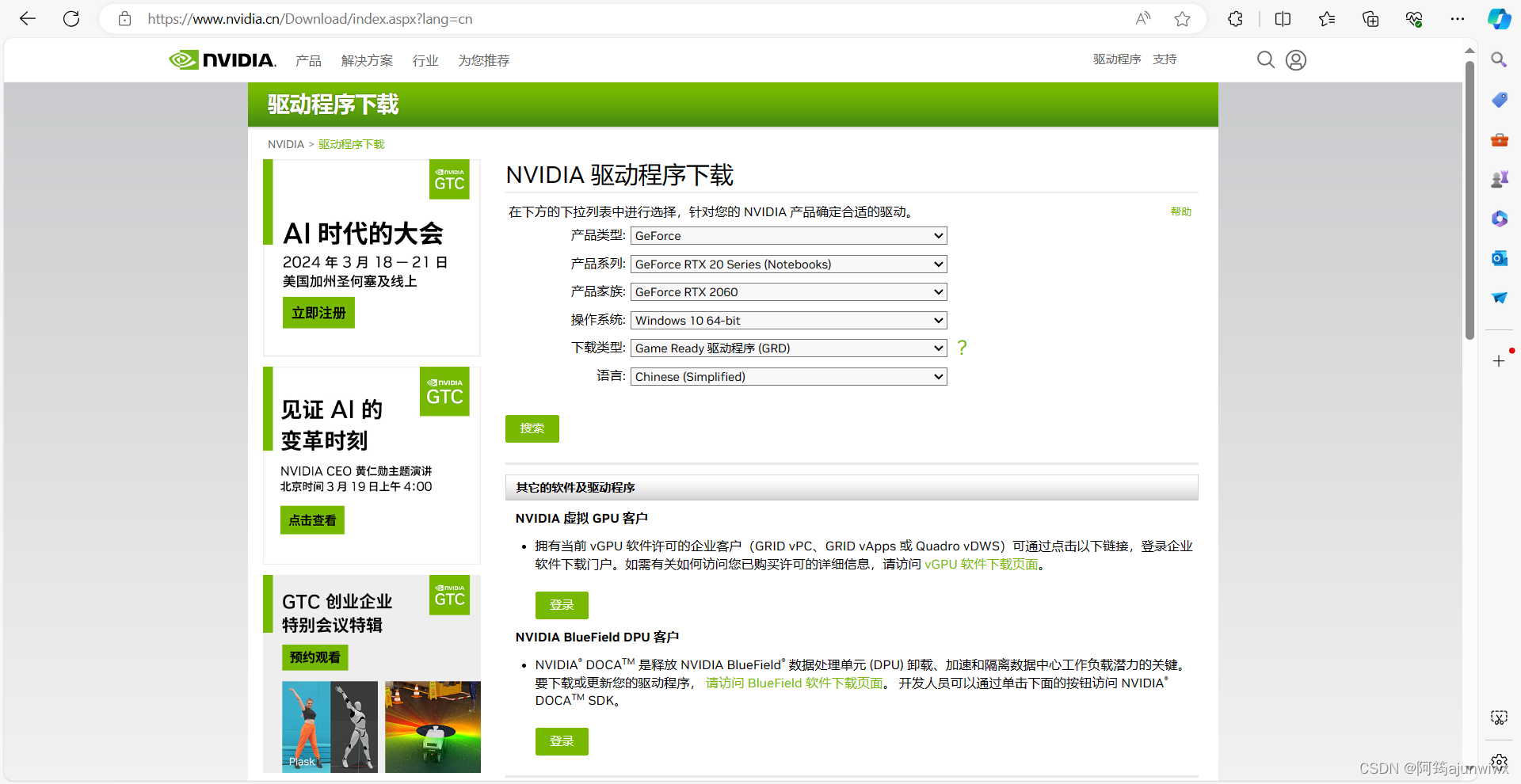This screenshot has width=1521, height=784.
Task: Open browser extensions menu
Action: [1235, 19]
